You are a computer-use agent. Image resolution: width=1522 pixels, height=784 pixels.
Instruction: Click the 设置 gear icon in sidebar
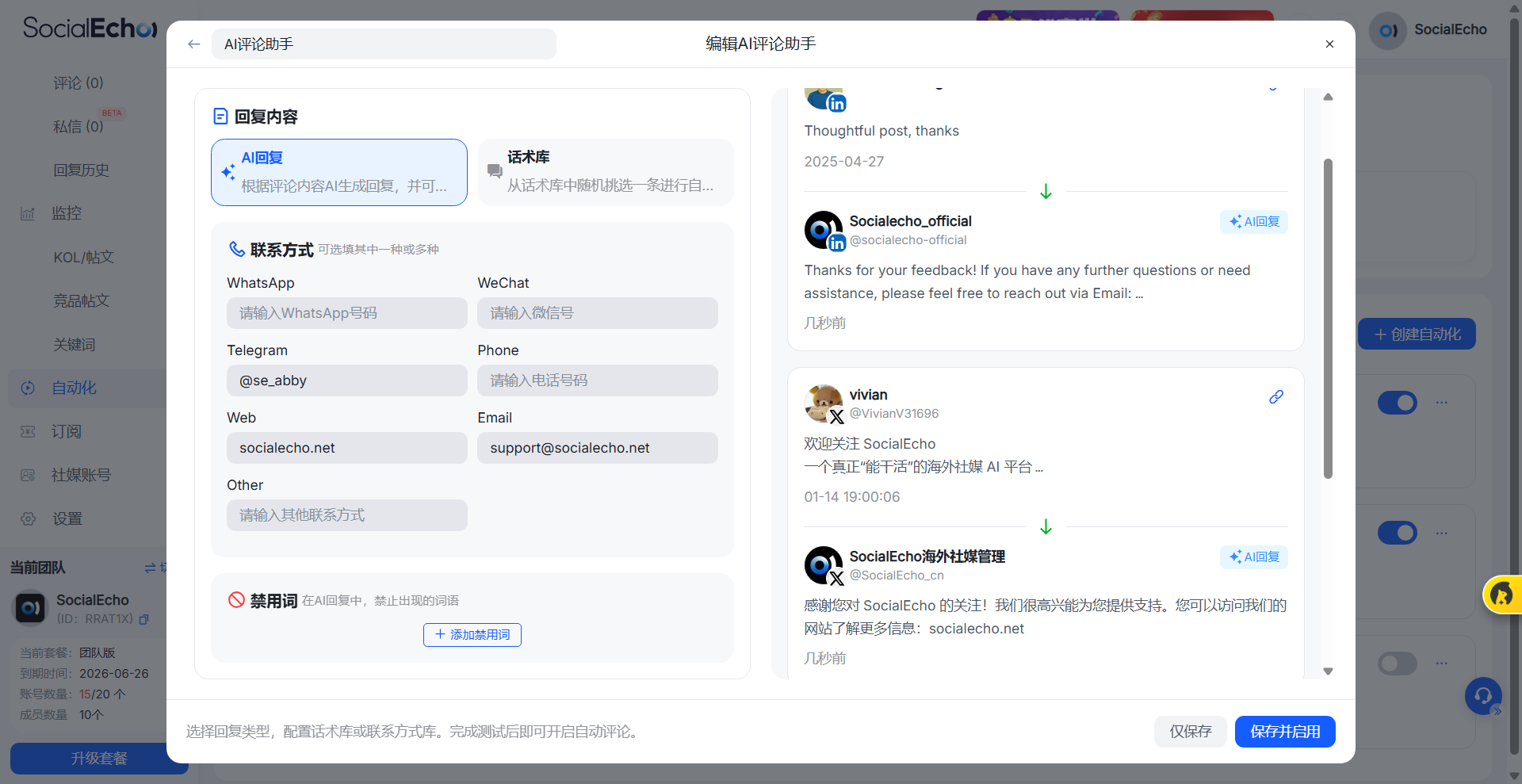click(28, 518)
